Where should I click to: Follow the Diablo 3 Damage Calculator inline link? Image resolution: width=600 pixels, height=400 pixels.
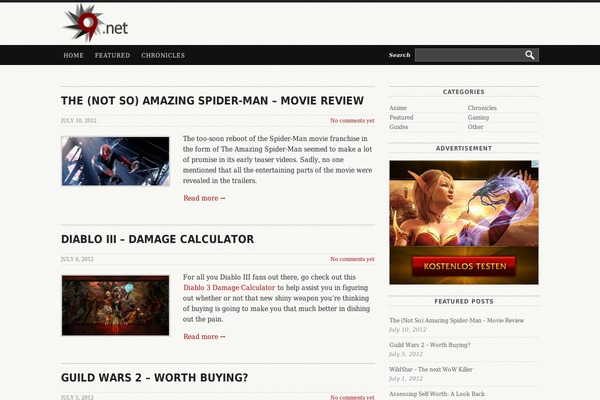(229, 287)
